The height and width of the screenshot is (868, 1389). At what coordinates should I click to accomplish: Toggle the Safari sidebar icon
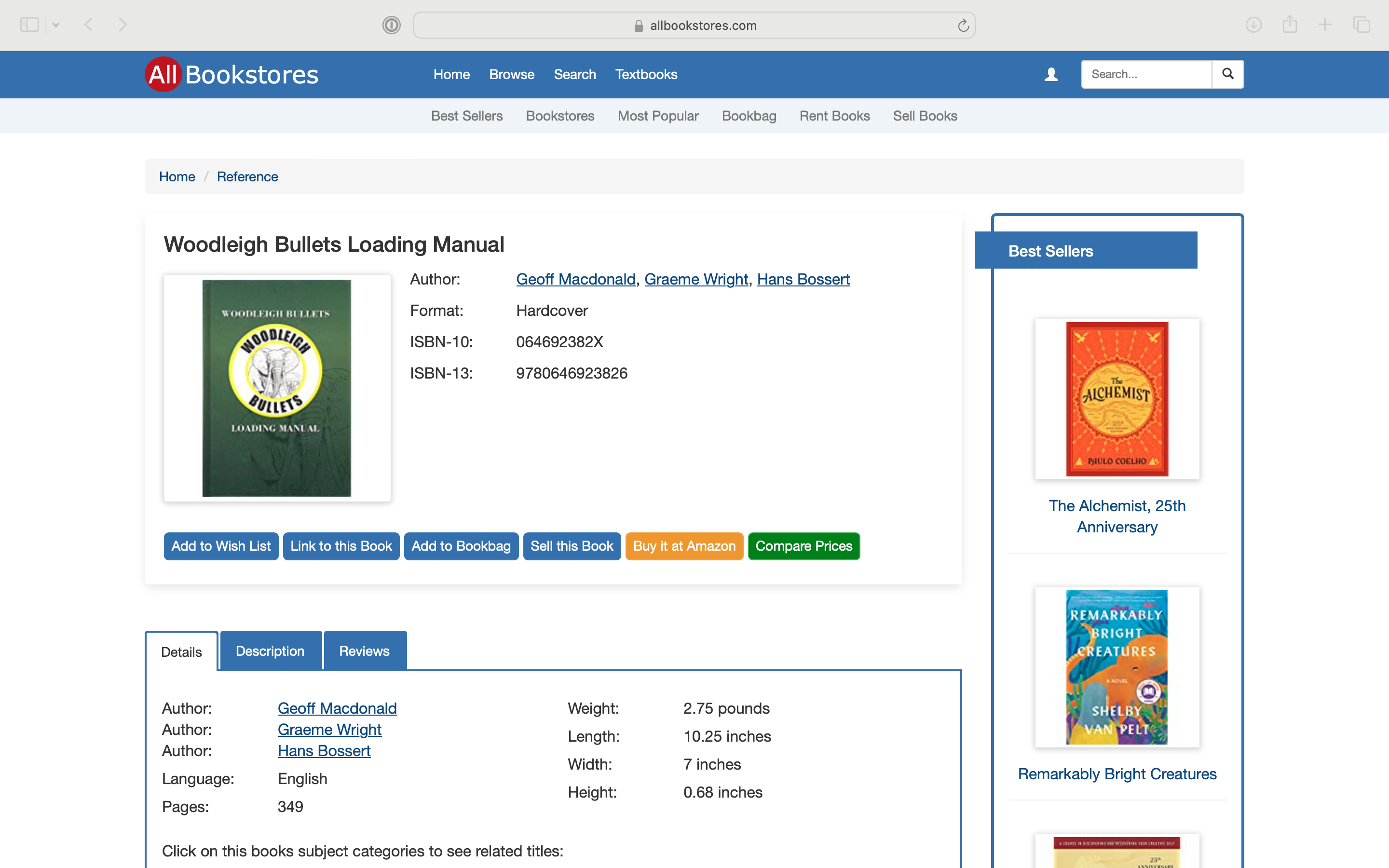29,25
